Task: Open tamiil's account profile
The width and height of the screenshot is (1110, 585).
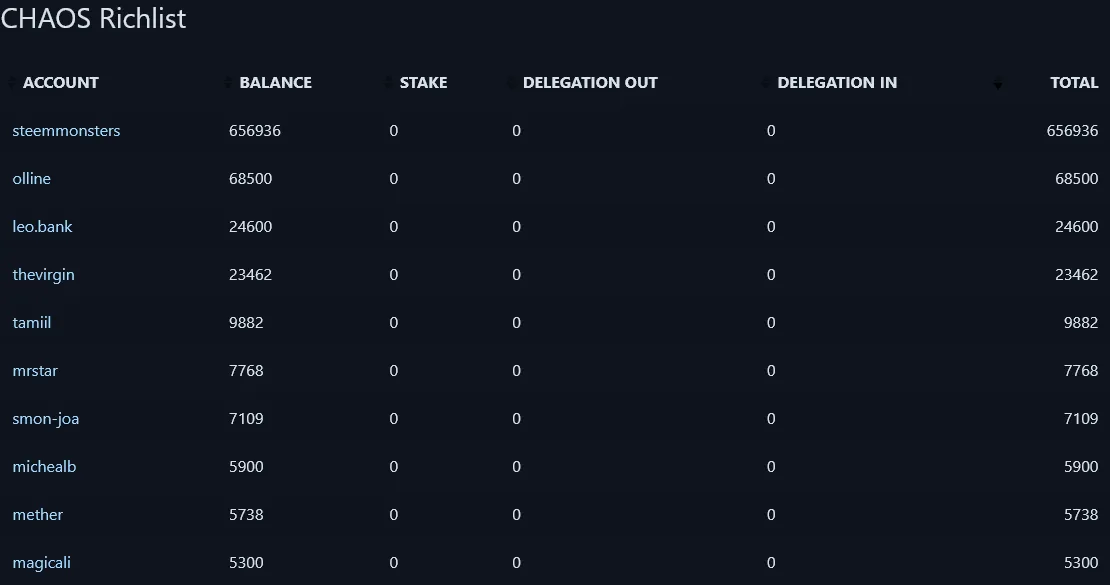Action: pyautogui.click(x=32, y=323)
